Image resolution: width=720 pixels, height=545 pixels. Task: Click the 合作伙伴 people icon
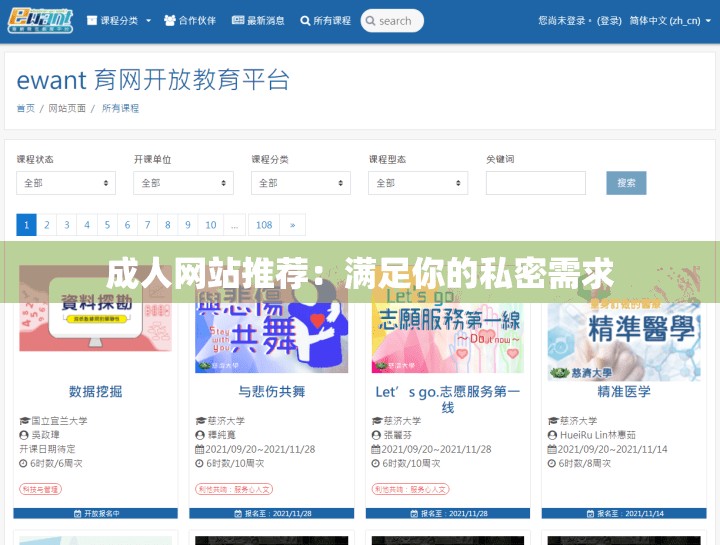pos(170,21)
